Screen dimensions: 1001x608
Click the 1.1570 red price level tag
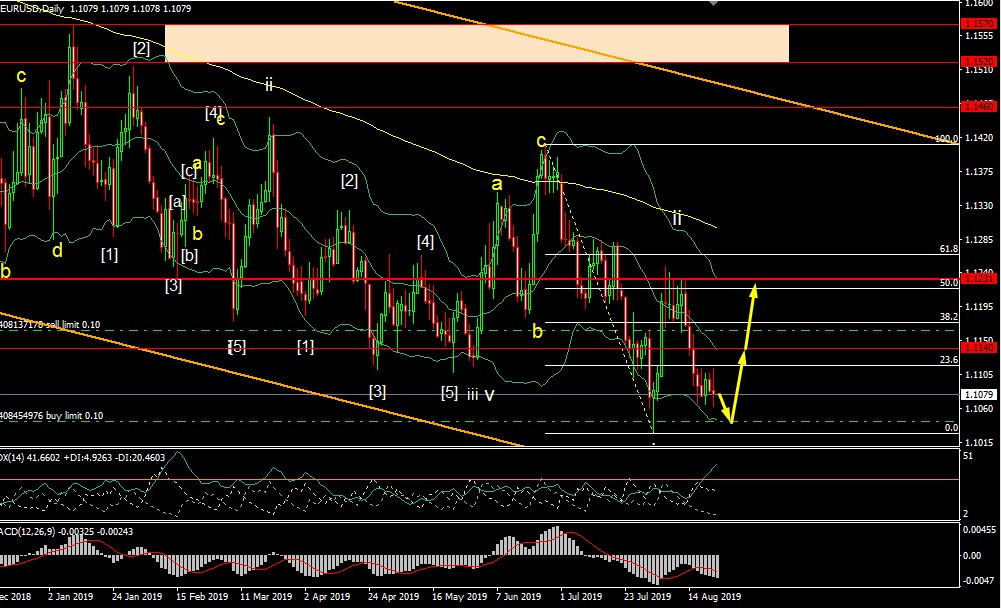(977, 22)
